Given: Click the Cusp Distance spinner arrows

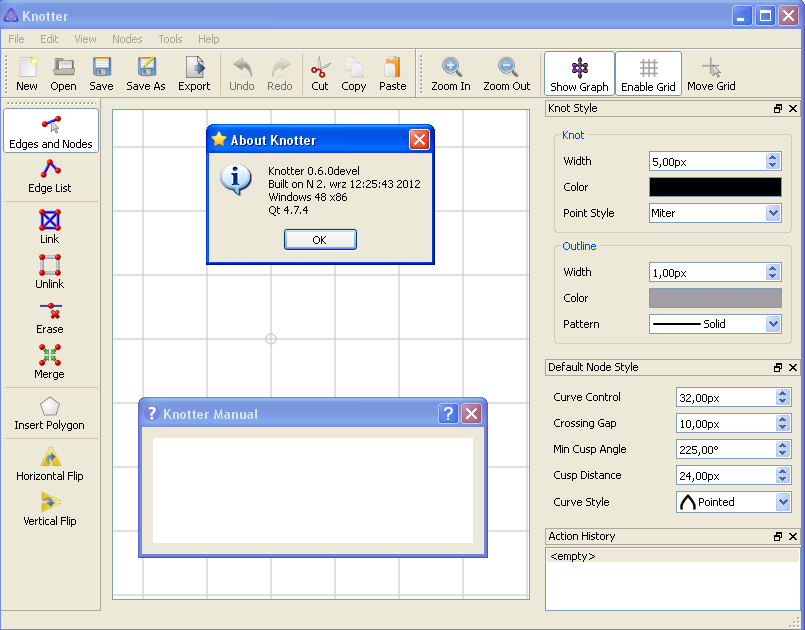Looking at the screenshot, I should click(782, 475).
